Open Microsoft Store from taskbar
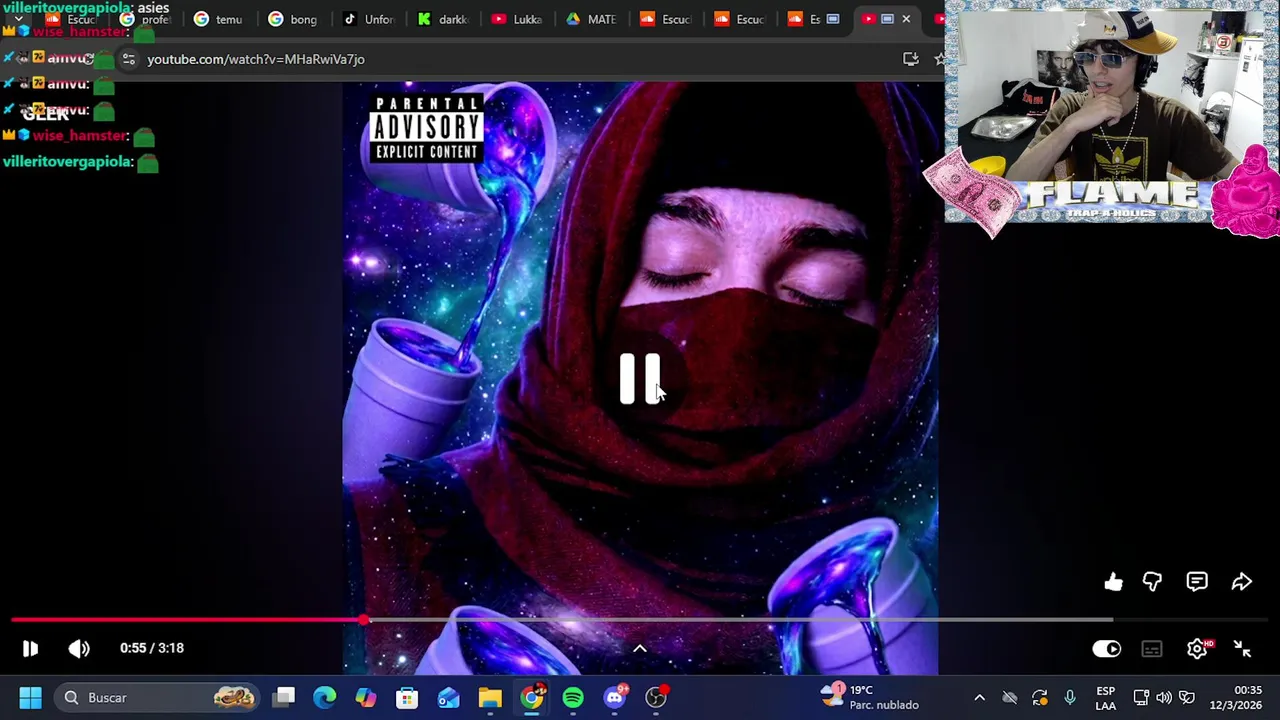1280x720 pixels. [407, 697]
